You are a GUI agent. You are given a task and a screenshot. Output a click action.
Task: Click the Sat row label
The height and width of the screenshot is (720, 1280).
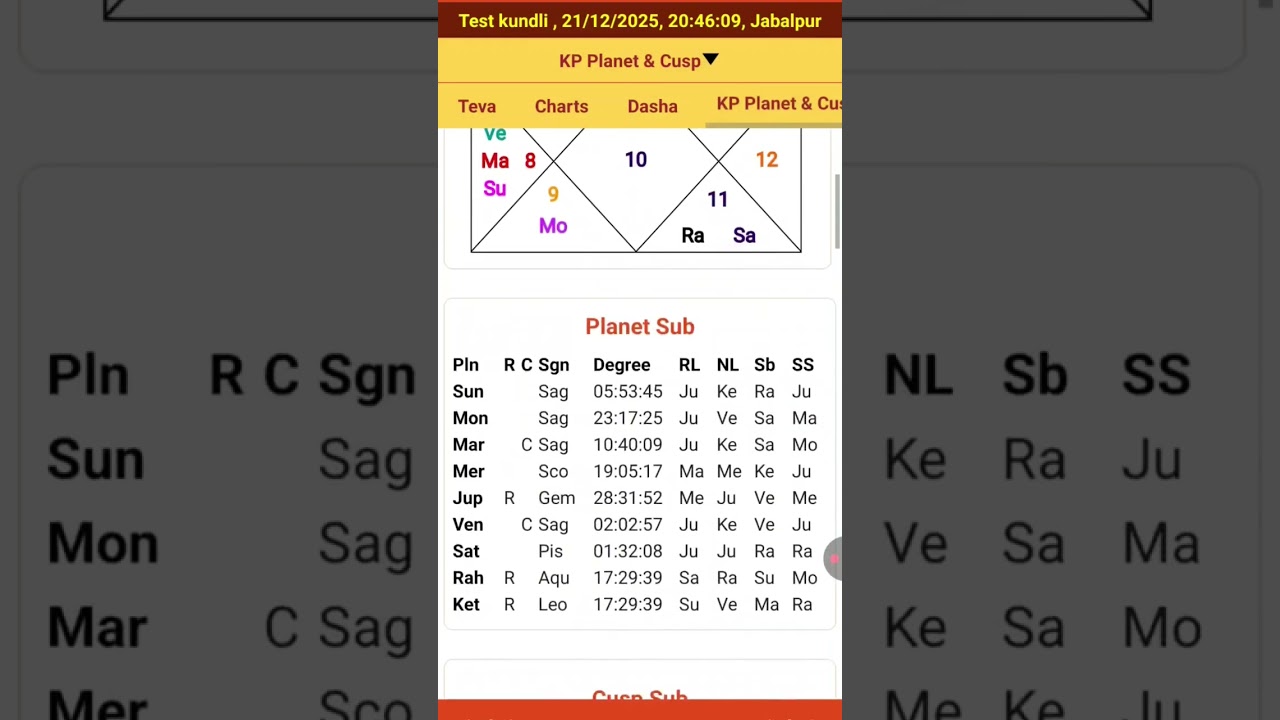tap(466, 551)
